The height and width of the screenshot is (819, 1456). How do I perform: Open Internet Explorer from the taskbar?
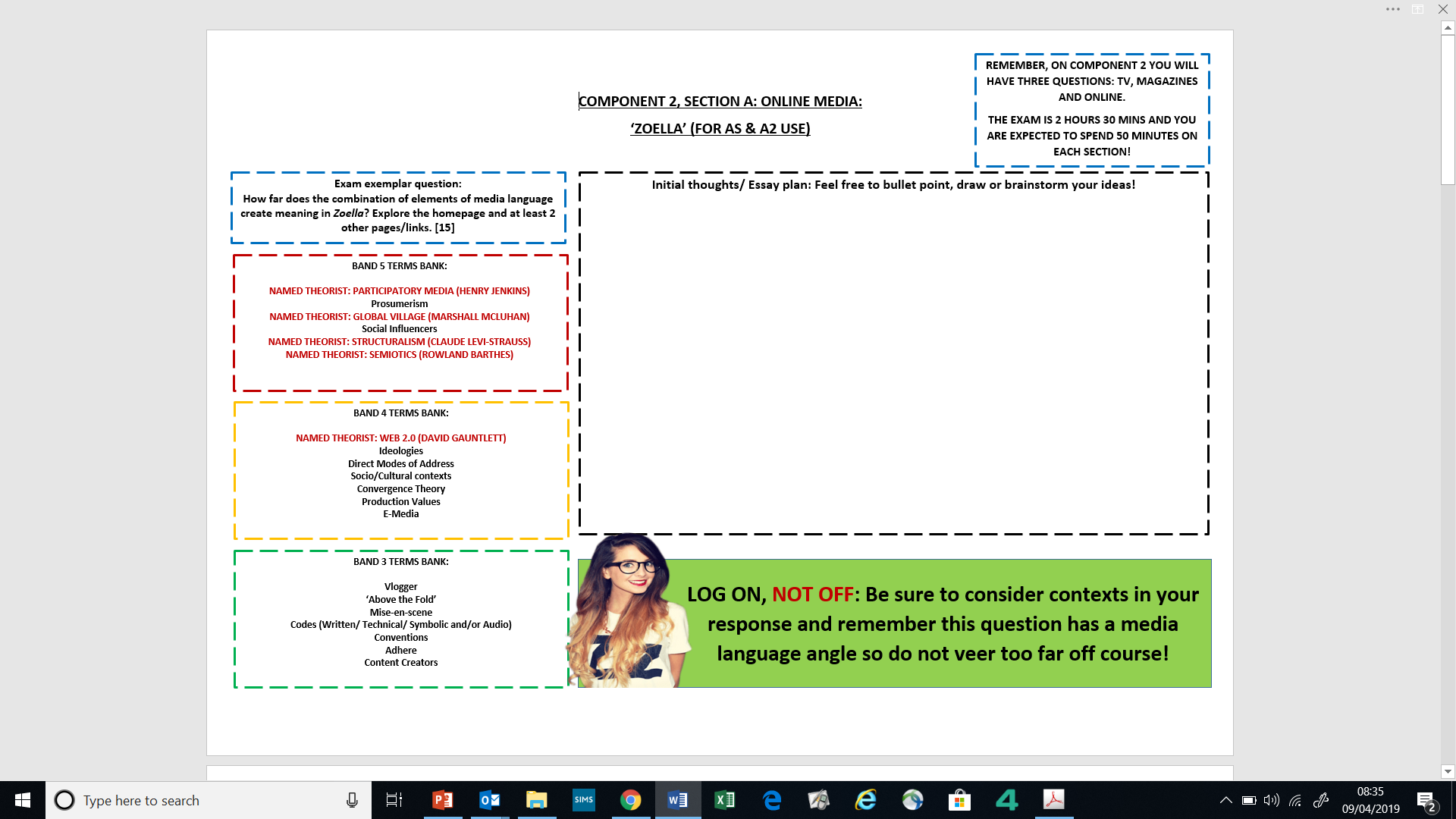864,800
